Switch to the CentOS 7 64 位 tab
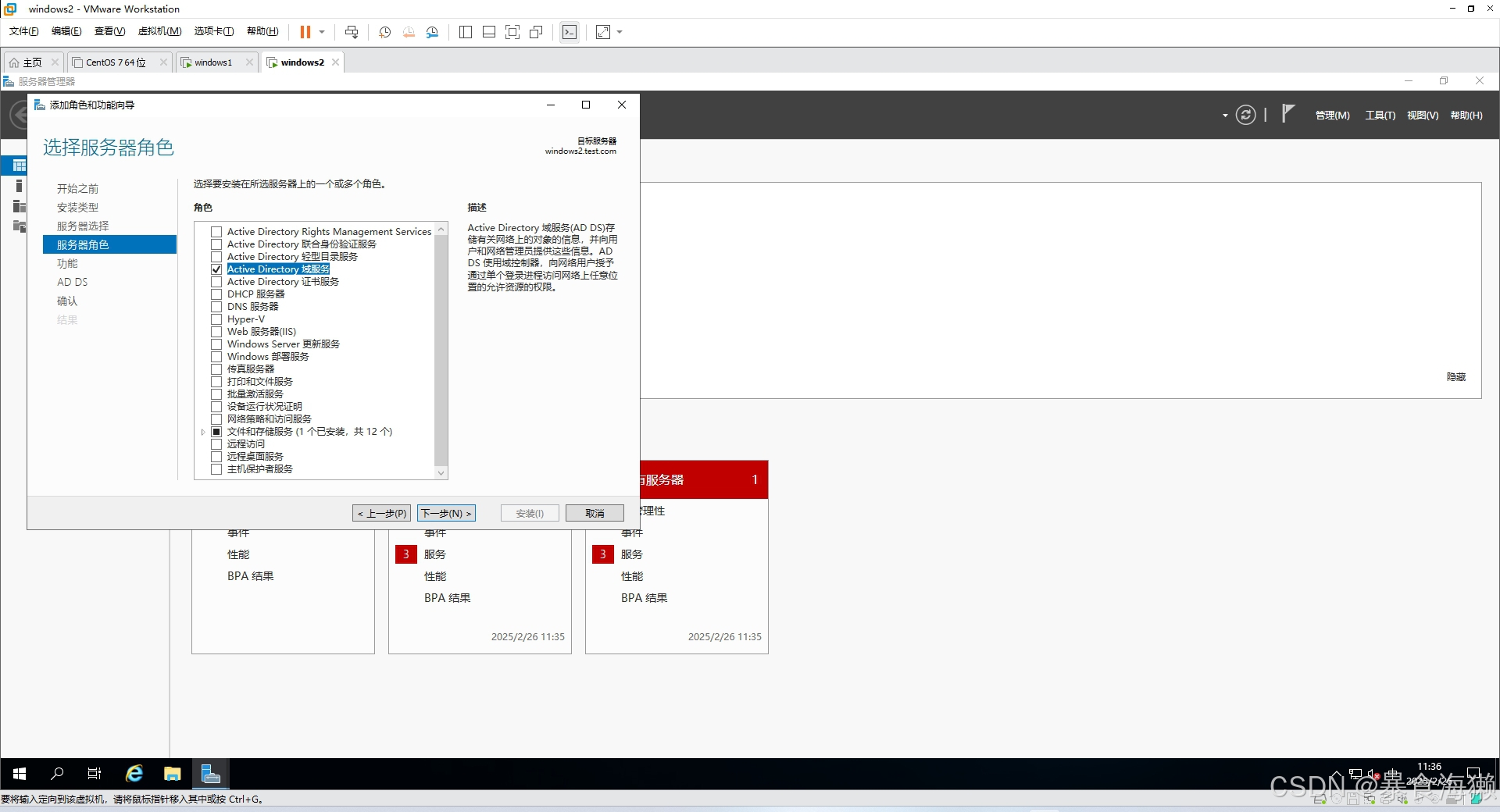 point(115,62)
